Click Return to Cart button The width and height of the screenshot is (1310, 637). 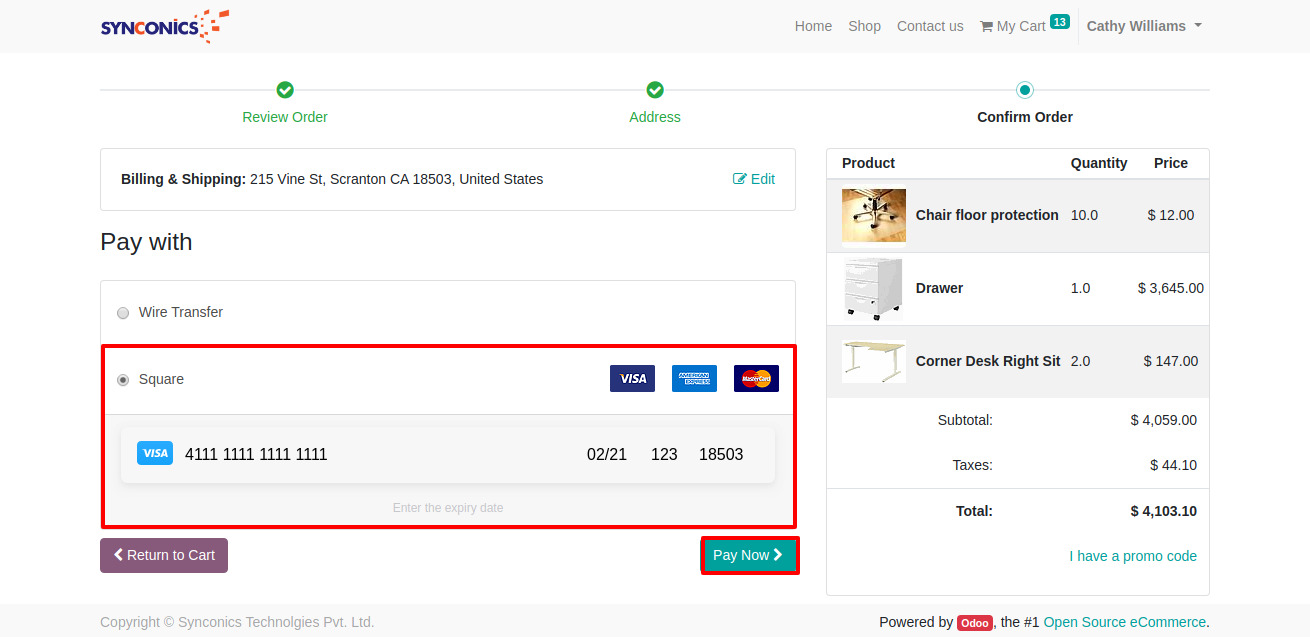click(x=164, y=556)
